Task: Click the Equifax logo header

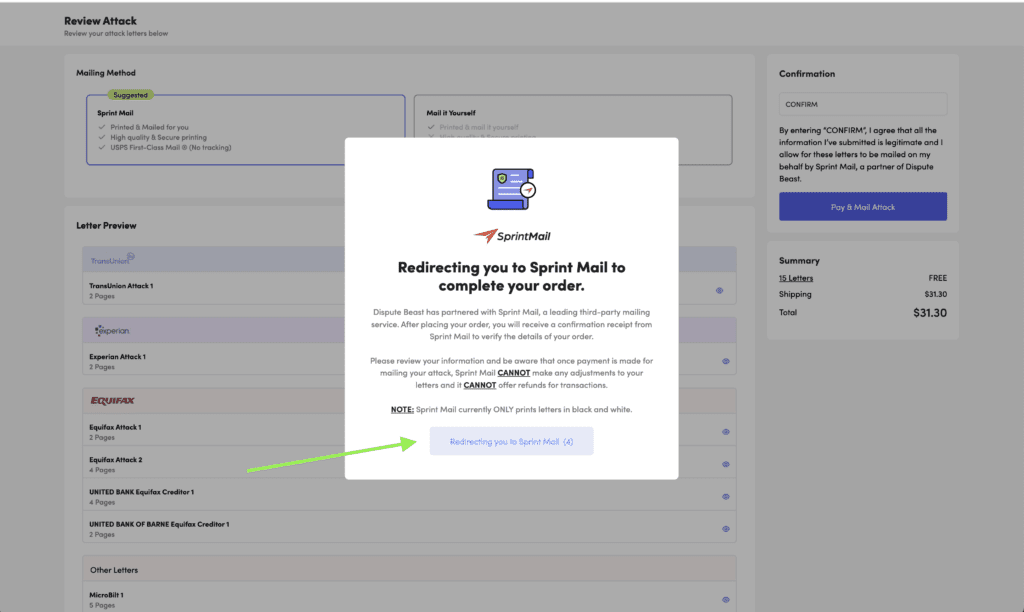Action: 112,401
